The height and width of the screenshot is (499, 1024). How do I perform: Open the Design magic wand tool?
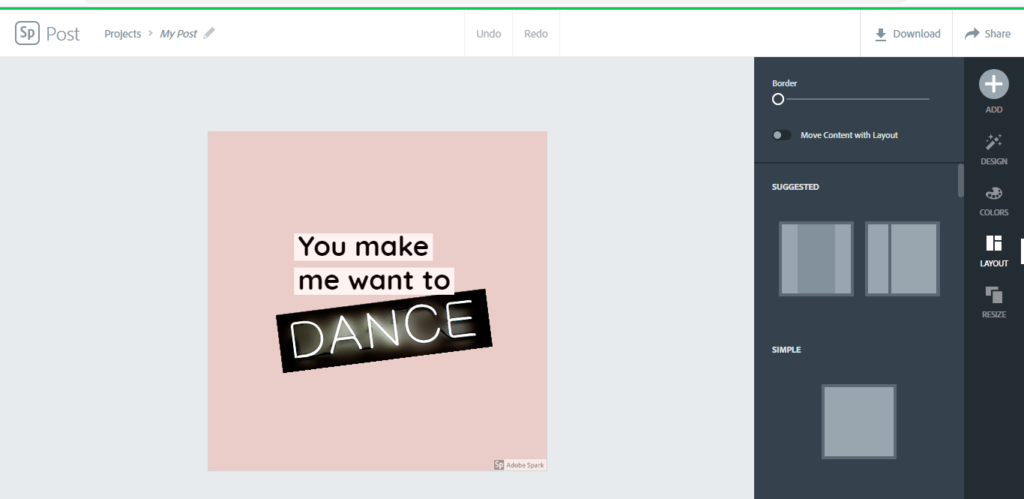(x=993, y=142)
